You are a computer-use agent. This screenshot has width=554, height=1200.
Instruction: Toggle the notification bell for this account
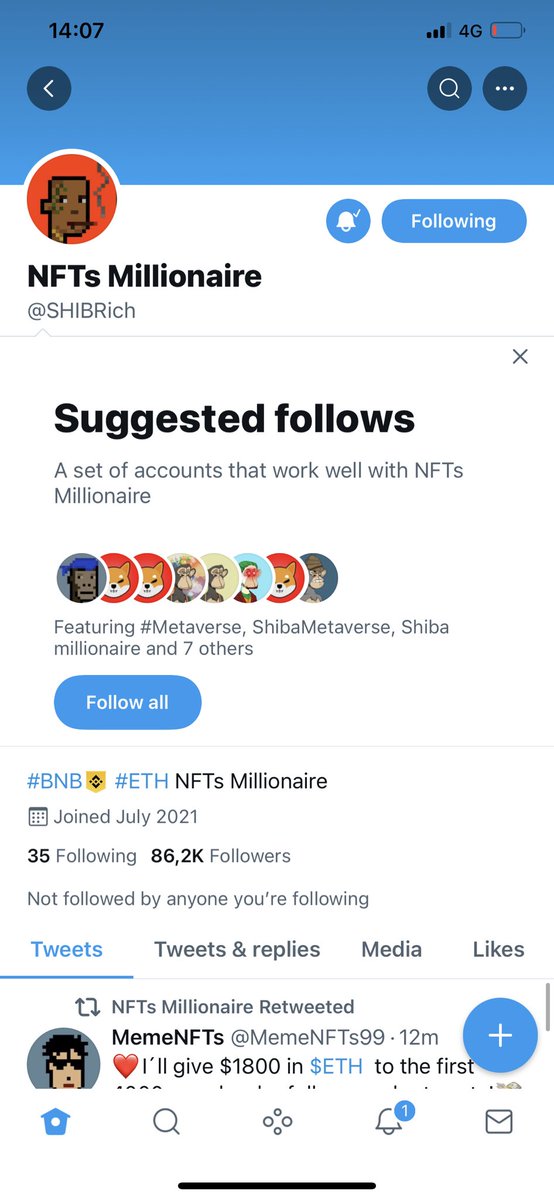point(348,221)
